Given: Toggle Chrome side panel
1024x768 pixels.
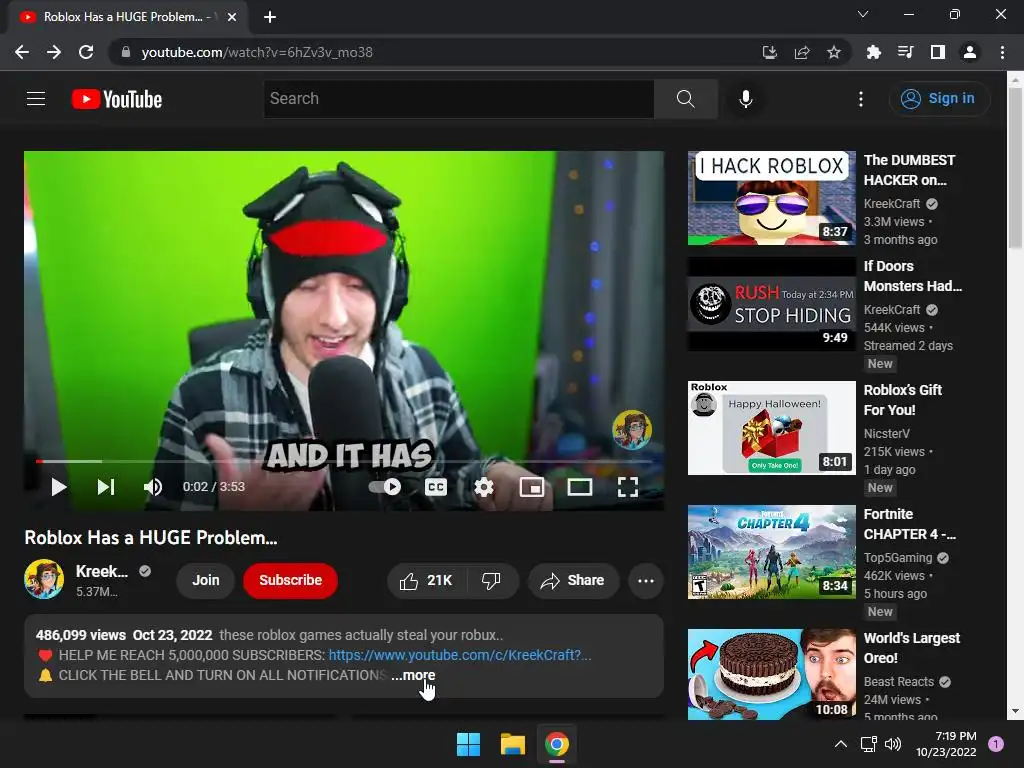Looking at the screenshot, I should click(x=938, y=52).
